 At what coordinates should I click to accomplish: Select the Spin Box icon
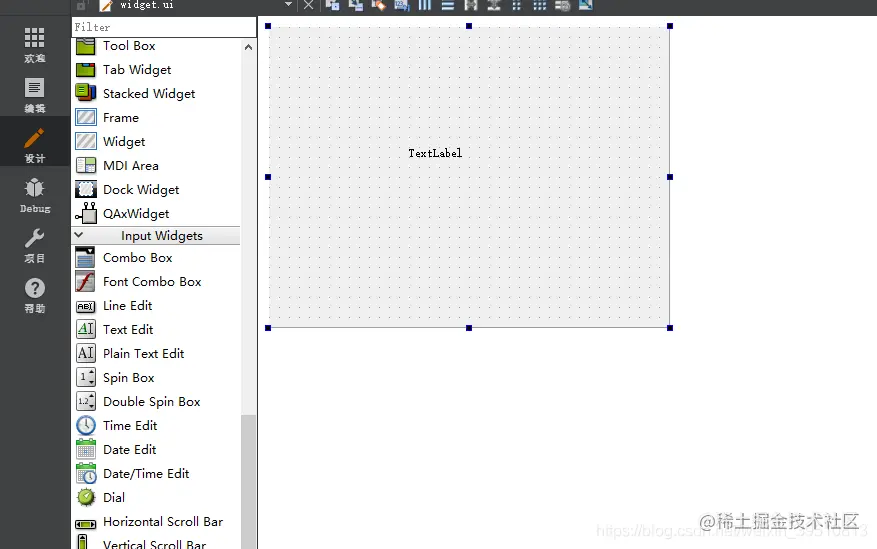click(x=86, y=377)
